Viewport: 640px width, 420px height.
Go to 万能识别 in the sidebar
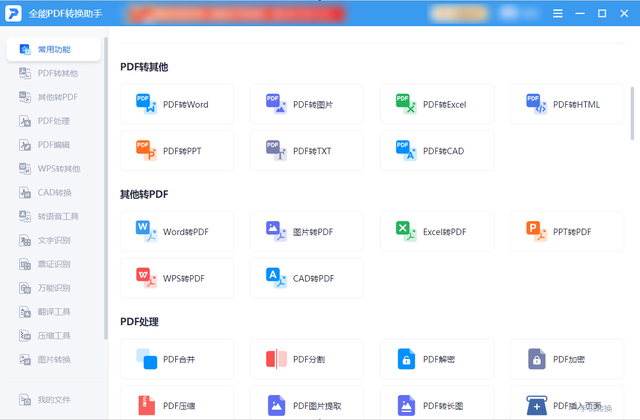[x=53, y=288]
